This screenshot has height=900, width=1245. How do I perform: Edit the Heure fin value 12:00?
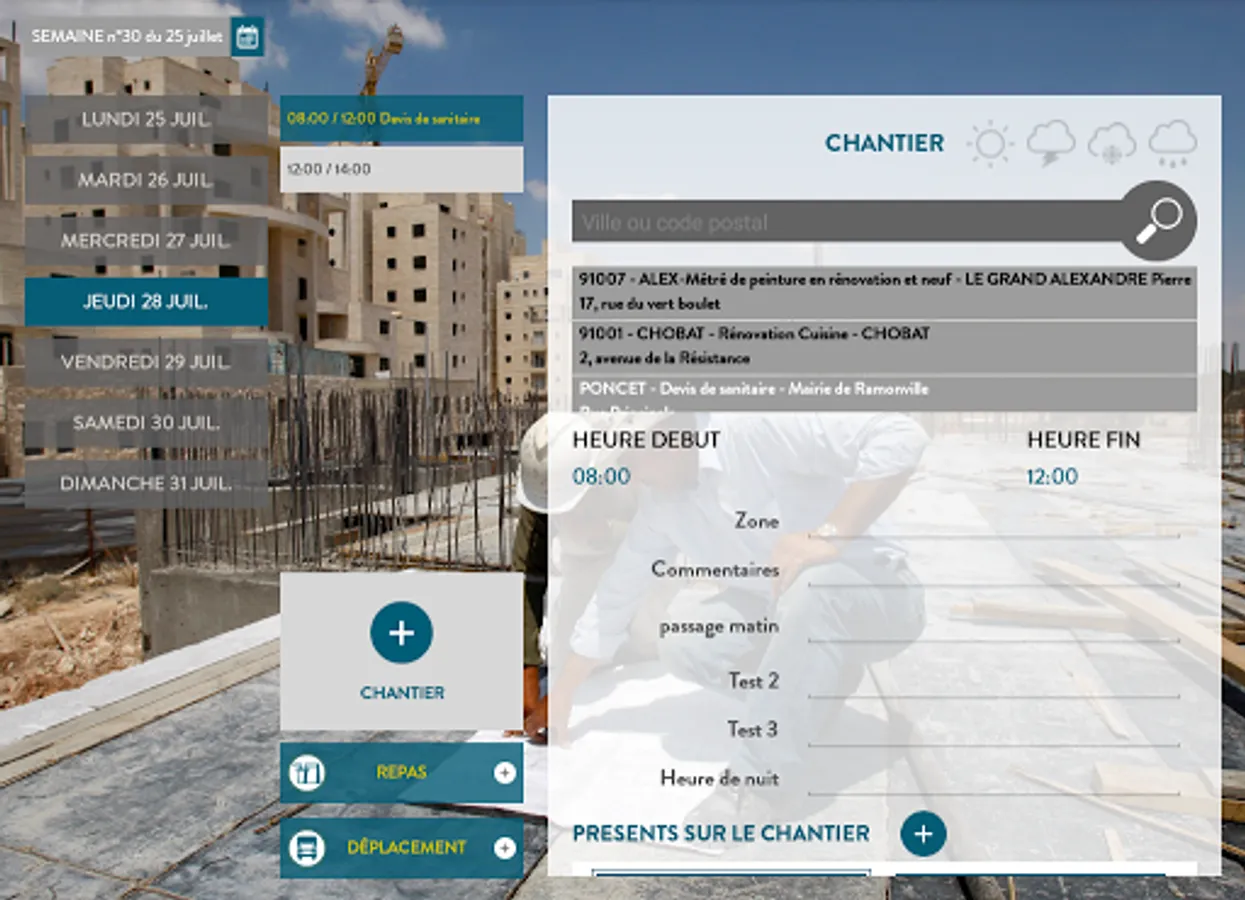click(1052, 477)
